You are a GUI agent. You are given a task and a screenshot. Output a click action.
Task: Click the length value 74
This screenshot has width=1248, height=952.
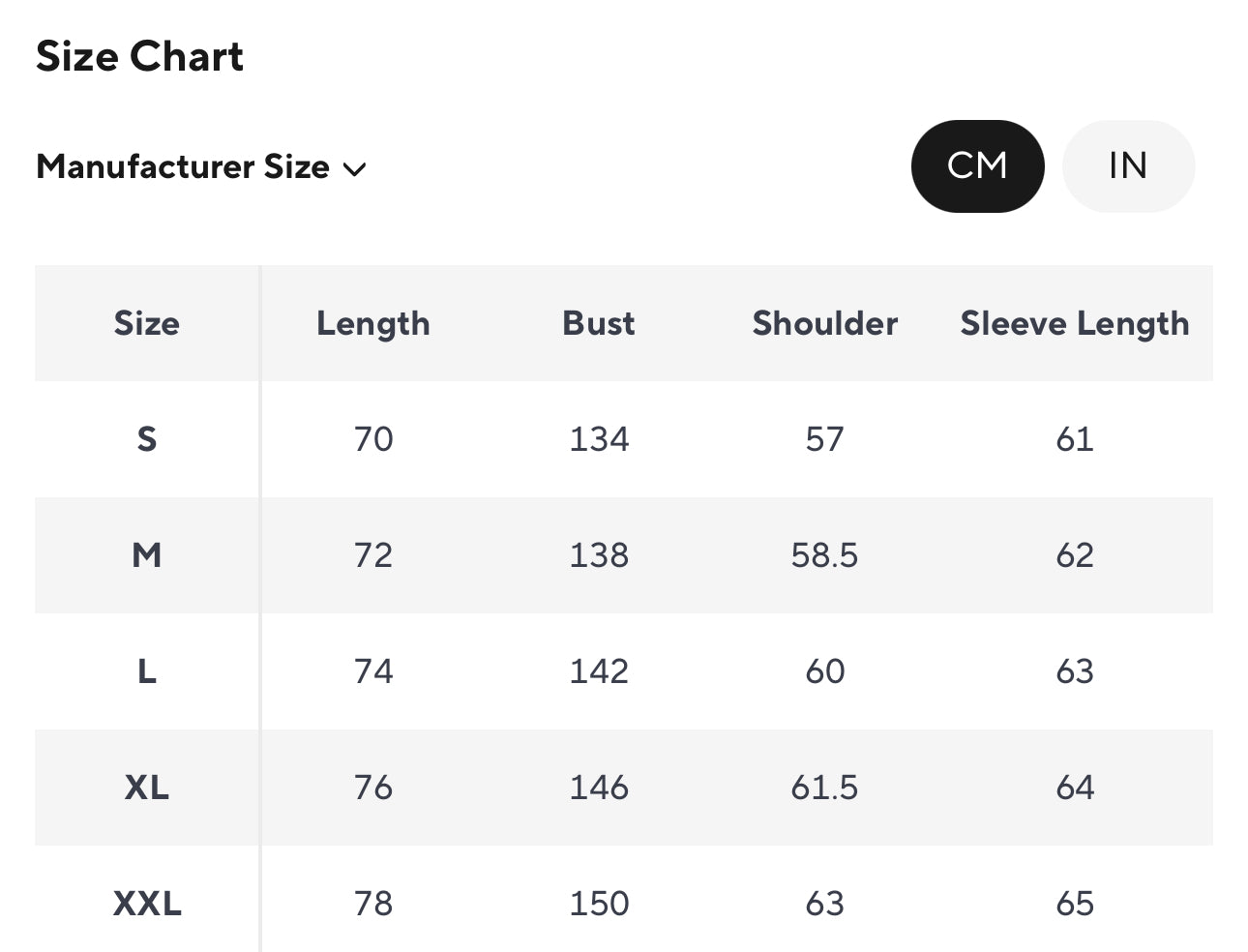pyautogui.click(x=372, y=671)
